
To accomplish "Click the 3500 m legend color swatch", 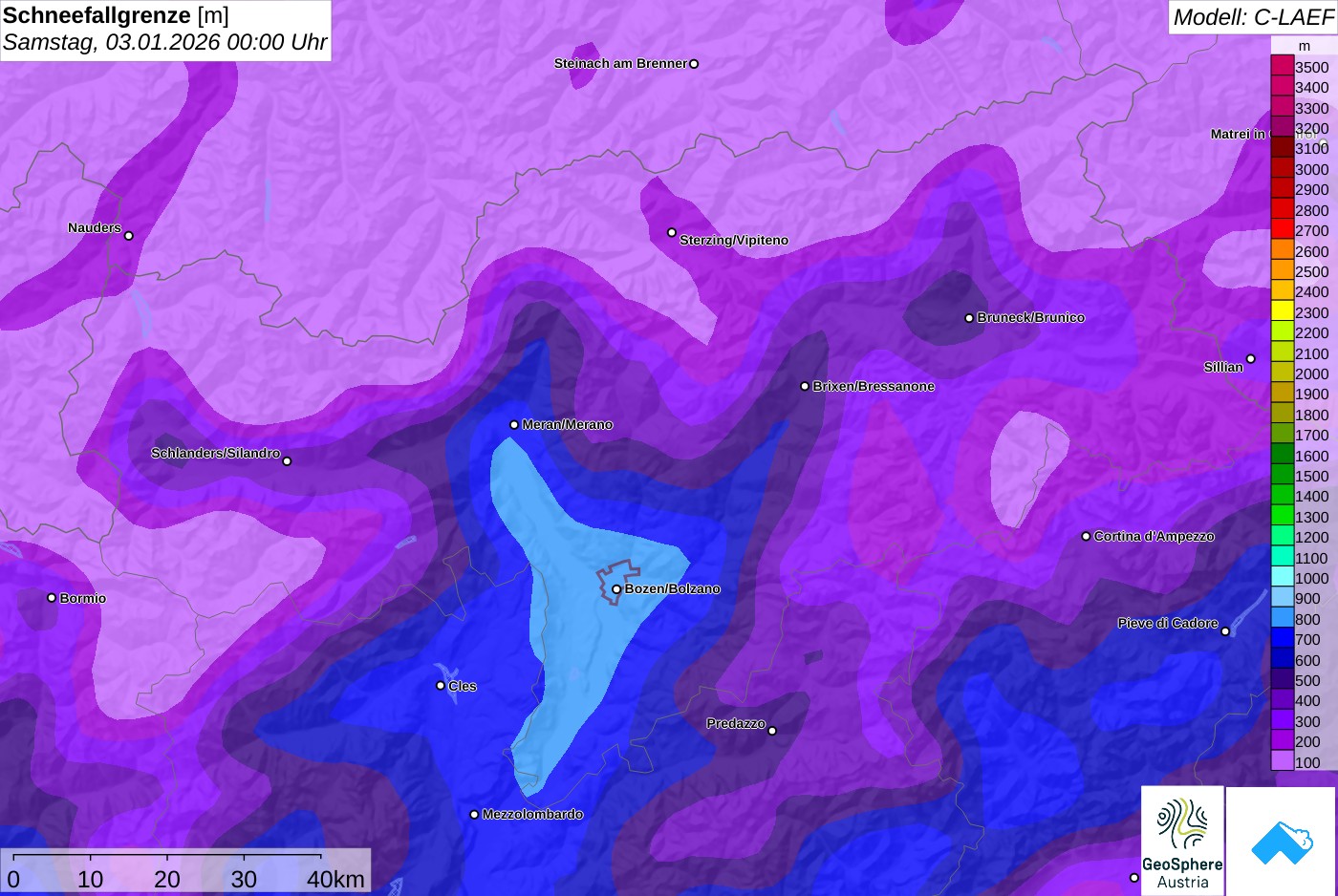I will pos(1283,66).
